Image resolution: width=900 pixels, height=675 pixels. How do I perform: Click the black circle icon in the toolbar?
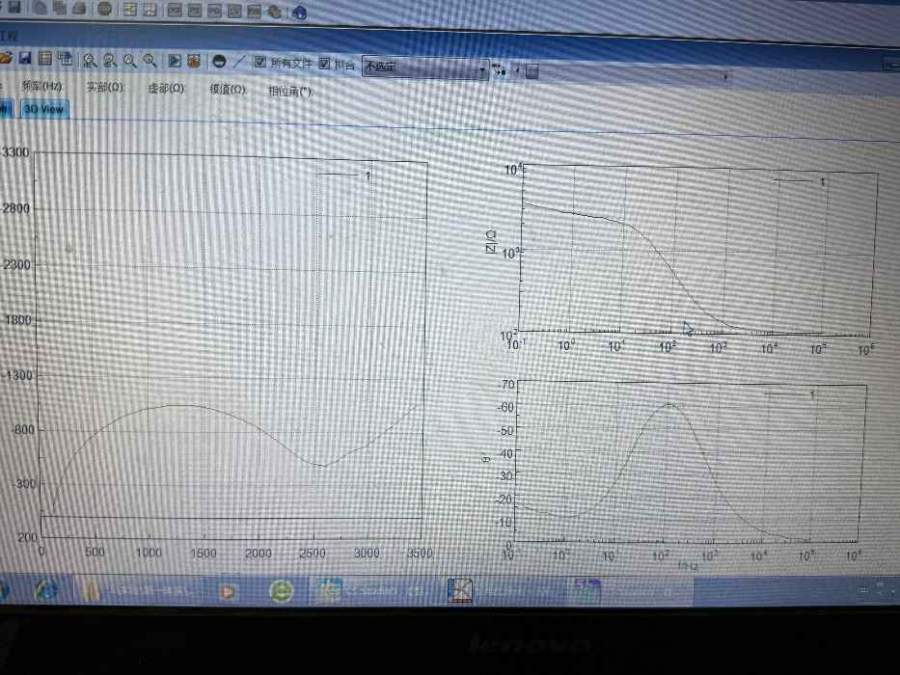218,61
